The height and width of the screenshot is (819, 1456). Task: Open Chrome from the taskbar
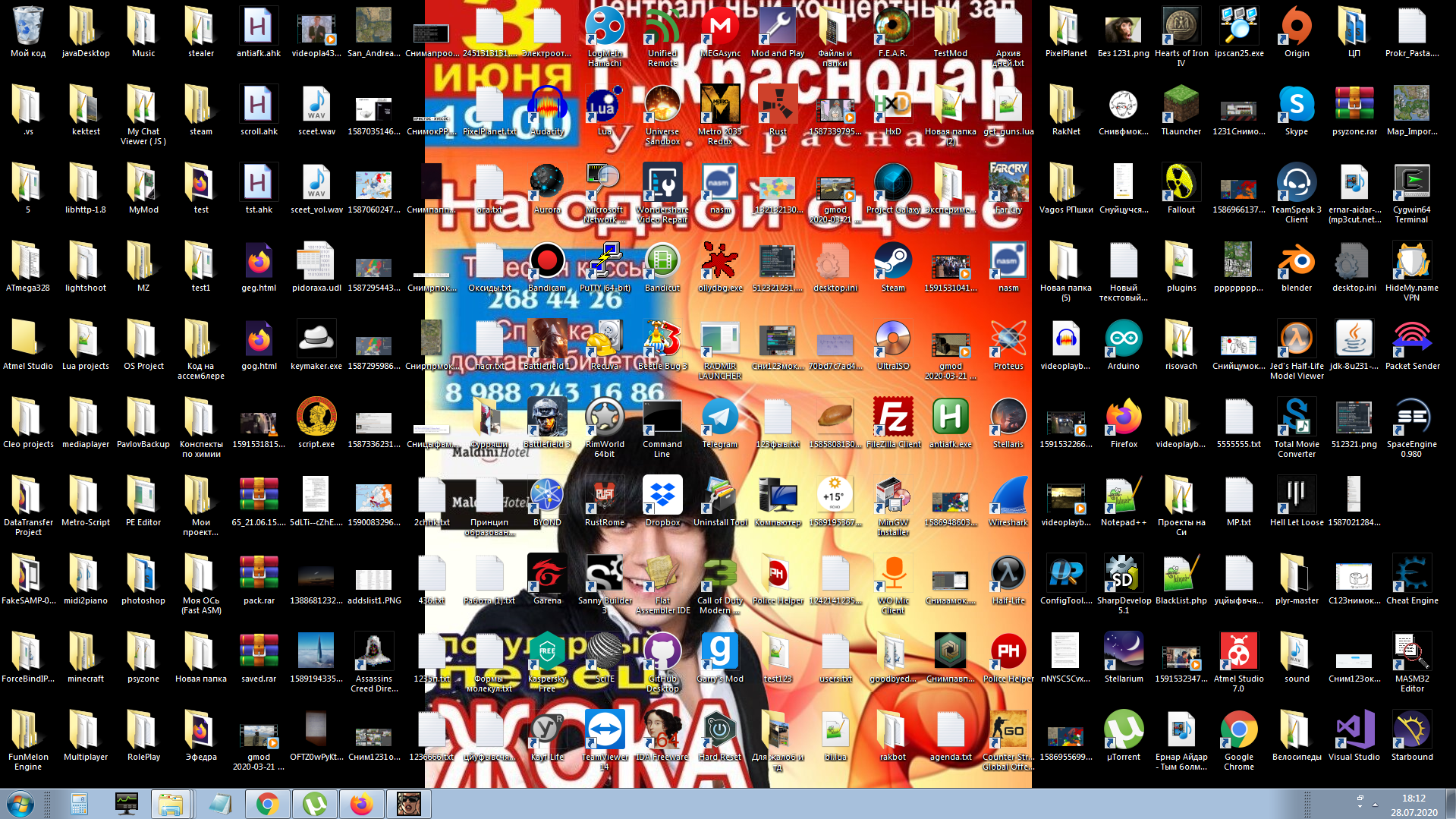click(267, 803)
